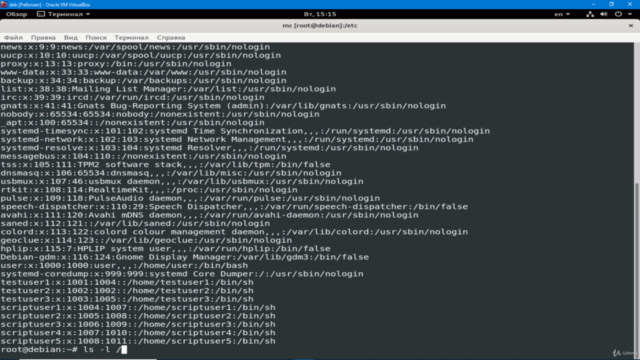Image resolution: width=640 pixels, height=360 pixels.
Task: Click the command prompt line root@debian
Action: click(64, 349)
